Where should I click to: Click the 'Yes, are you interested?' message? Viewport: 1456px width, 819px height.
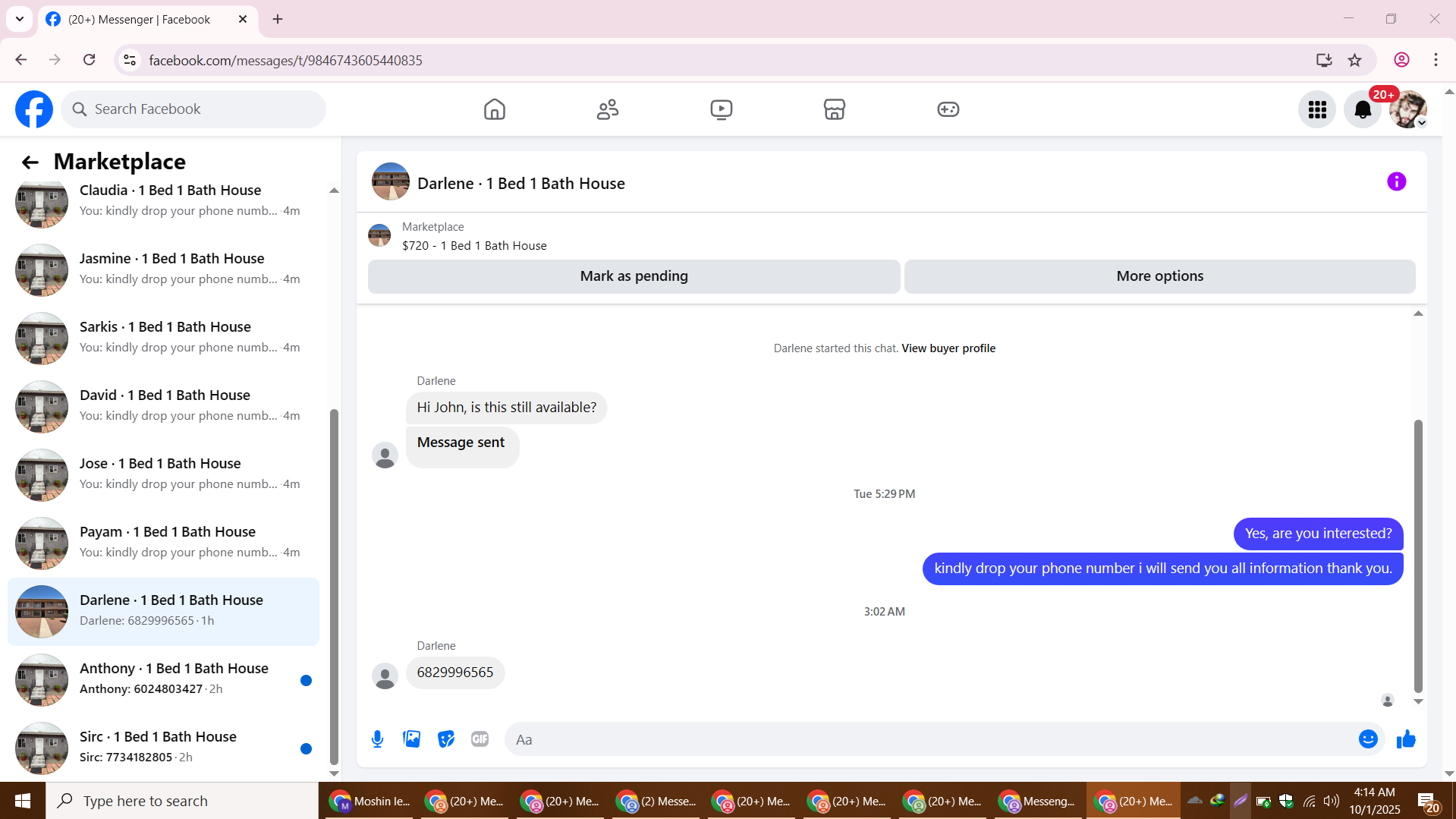coord(1319,534)
